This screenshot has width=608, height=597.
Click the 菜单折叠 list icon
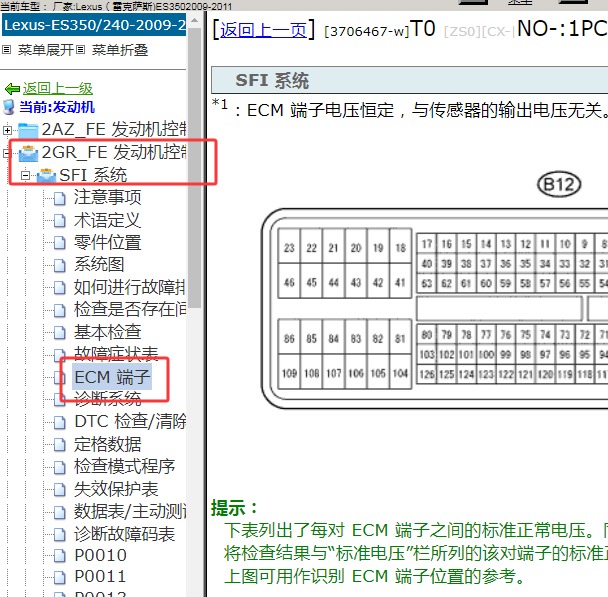(x=80, y=50)
